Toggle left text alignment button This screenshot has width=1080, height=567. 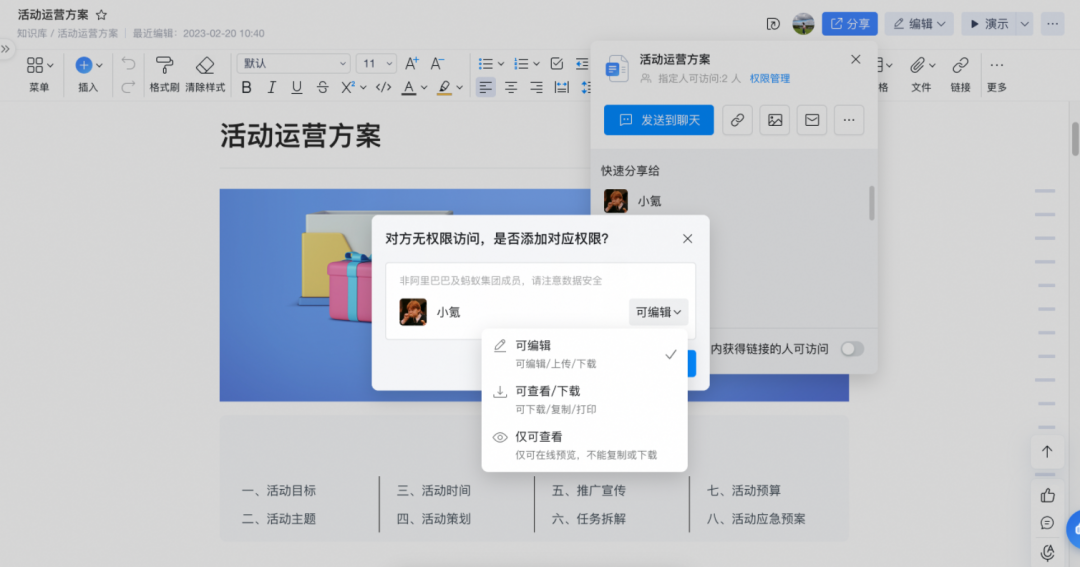point(485,88)
